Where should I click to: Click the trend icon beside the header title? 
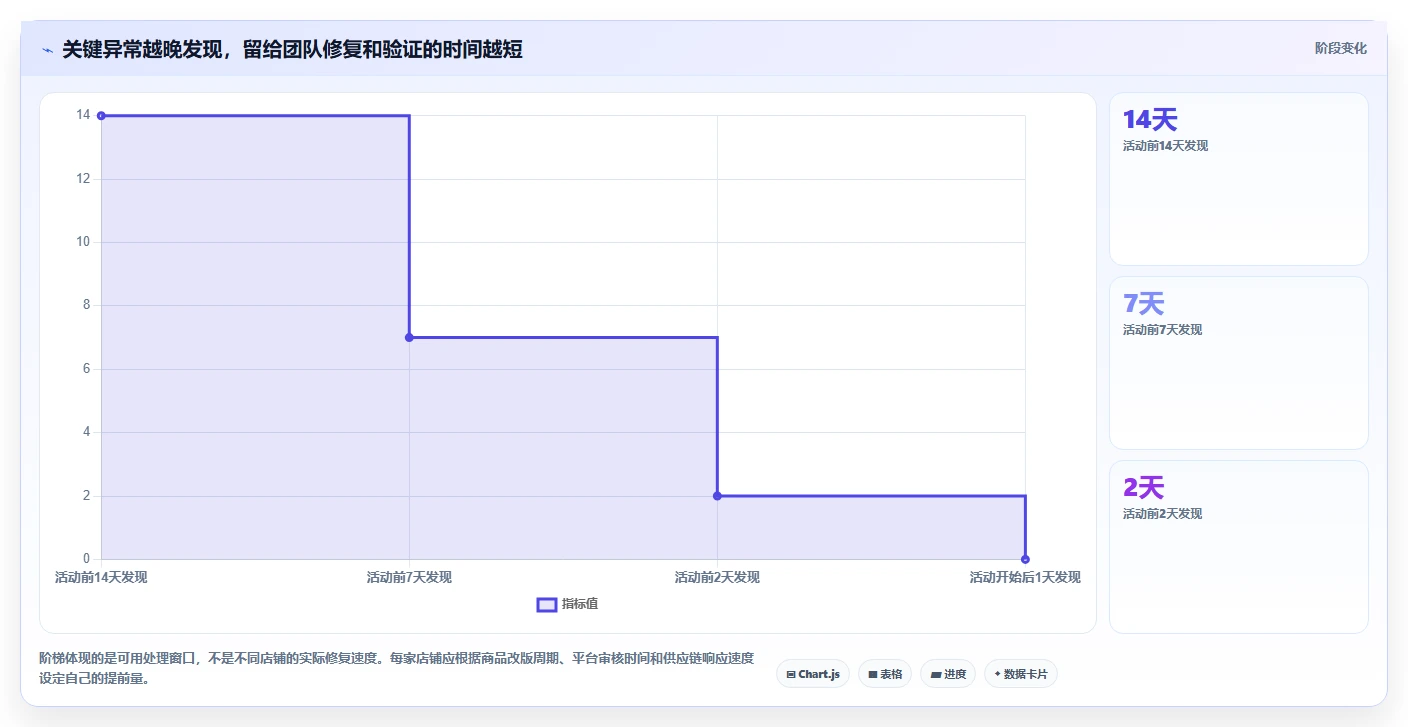(47, 50)
